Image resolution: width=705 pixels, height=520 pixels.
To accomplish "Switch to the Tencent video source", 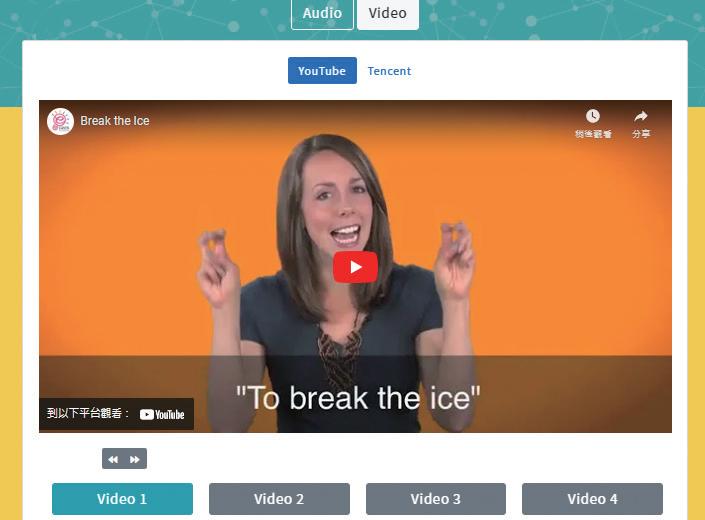I will 389,71.
